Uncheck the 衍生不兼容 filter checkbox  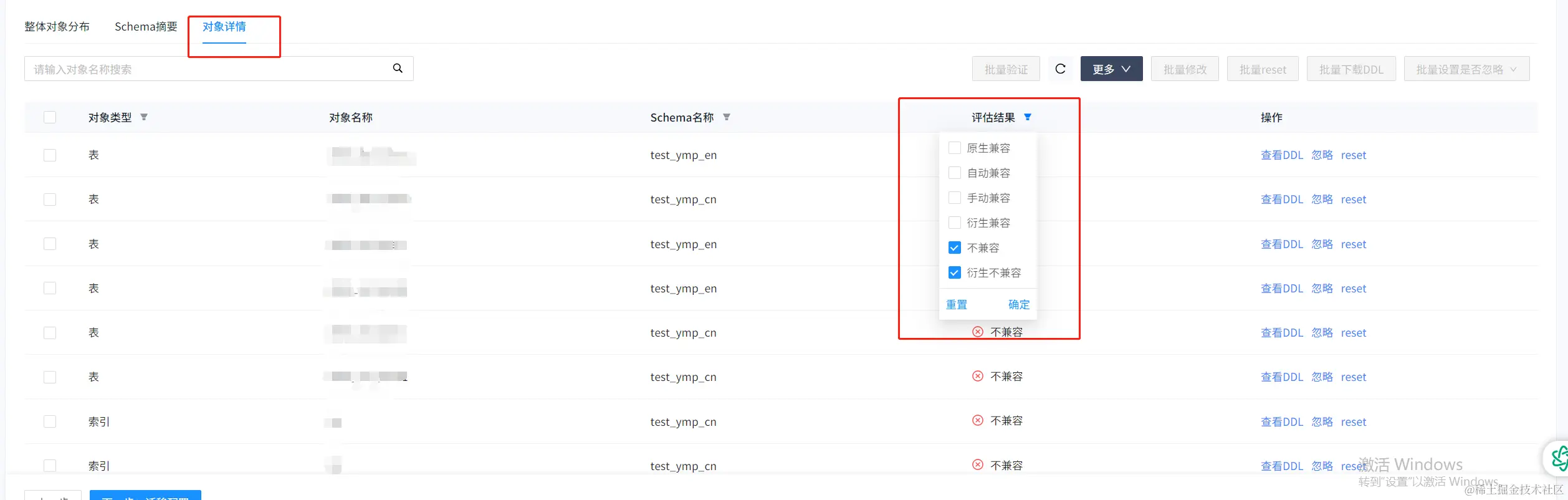(954, 272)
